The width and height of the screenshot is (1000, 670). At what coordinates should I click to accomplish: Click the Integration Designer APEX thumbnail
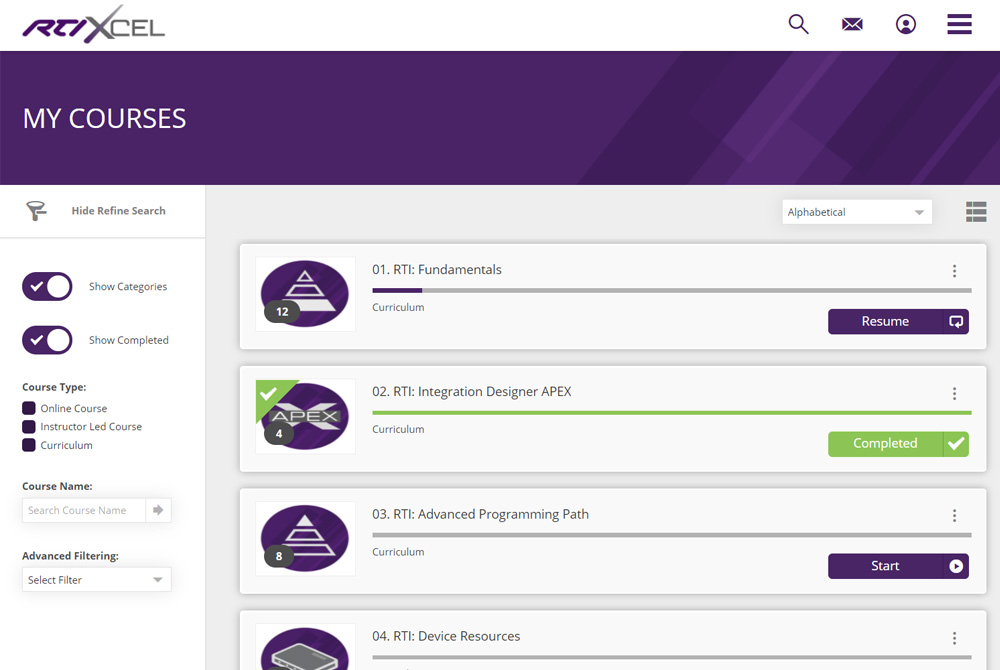[305, 416]
